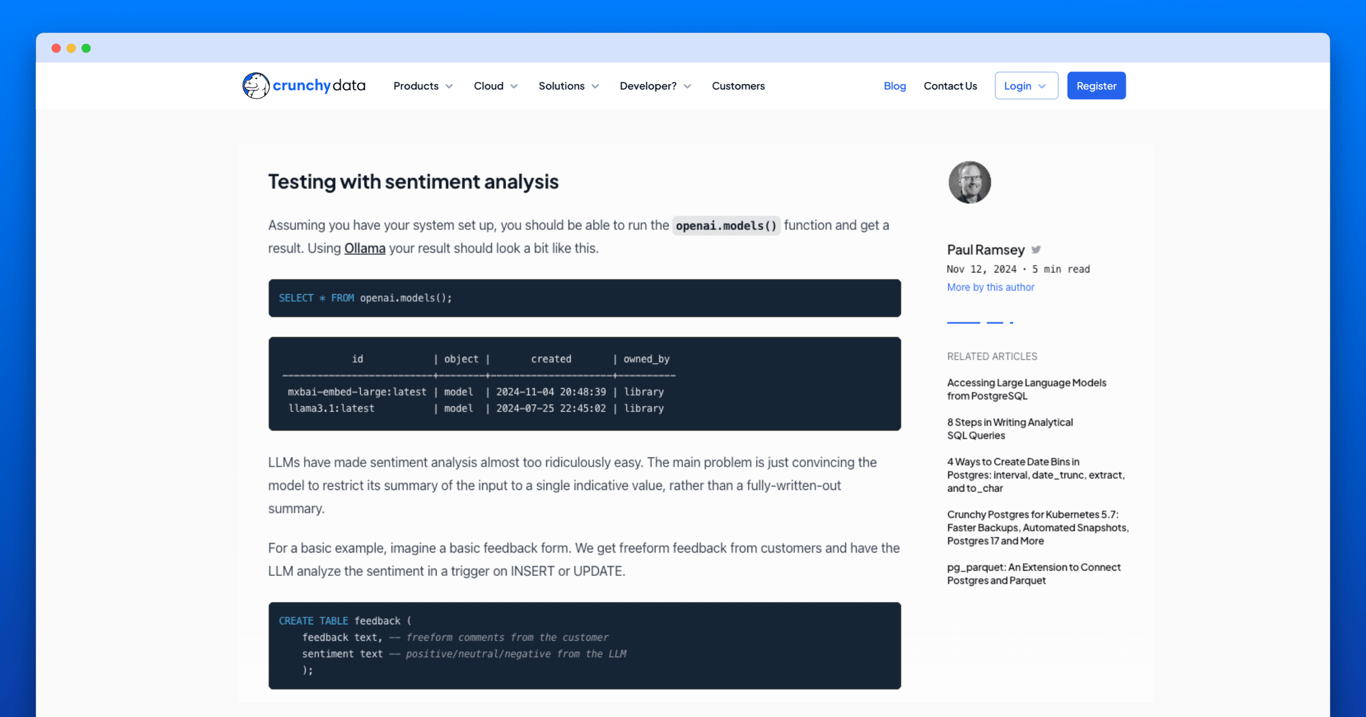Navigate to the Blog section
1366x717 pixels.
(894, 86)
